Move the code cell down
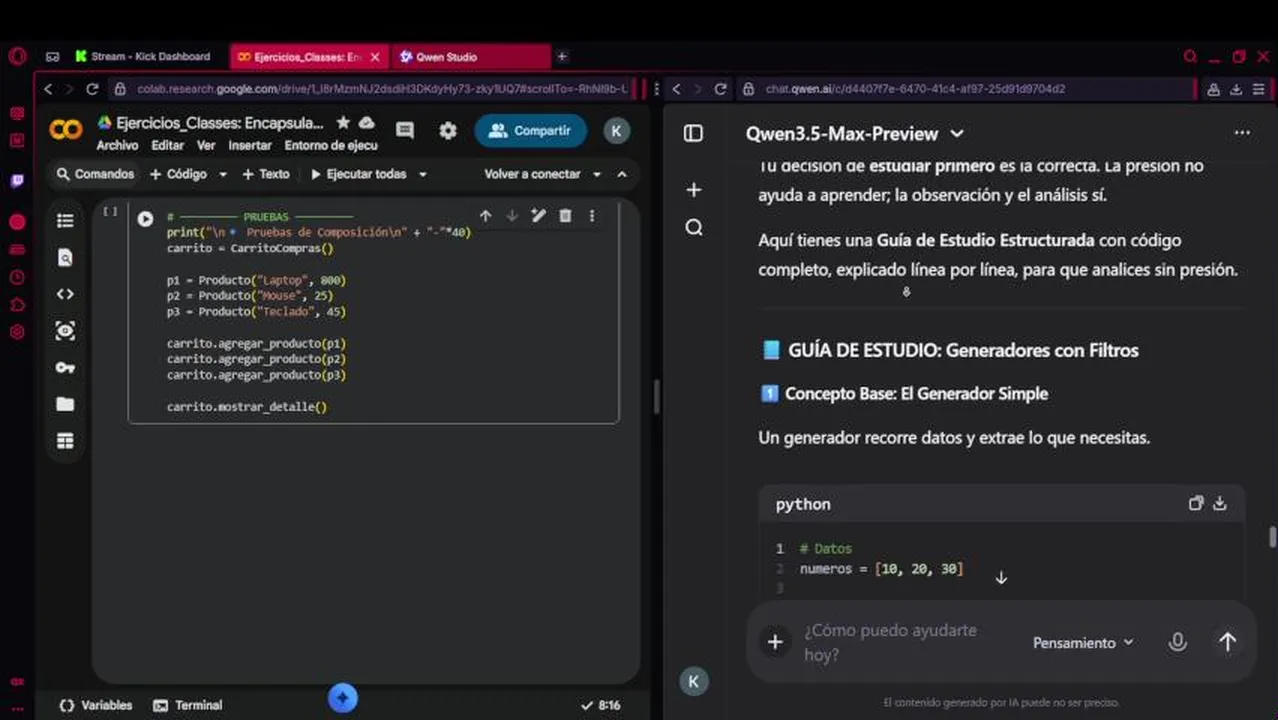 512,216
